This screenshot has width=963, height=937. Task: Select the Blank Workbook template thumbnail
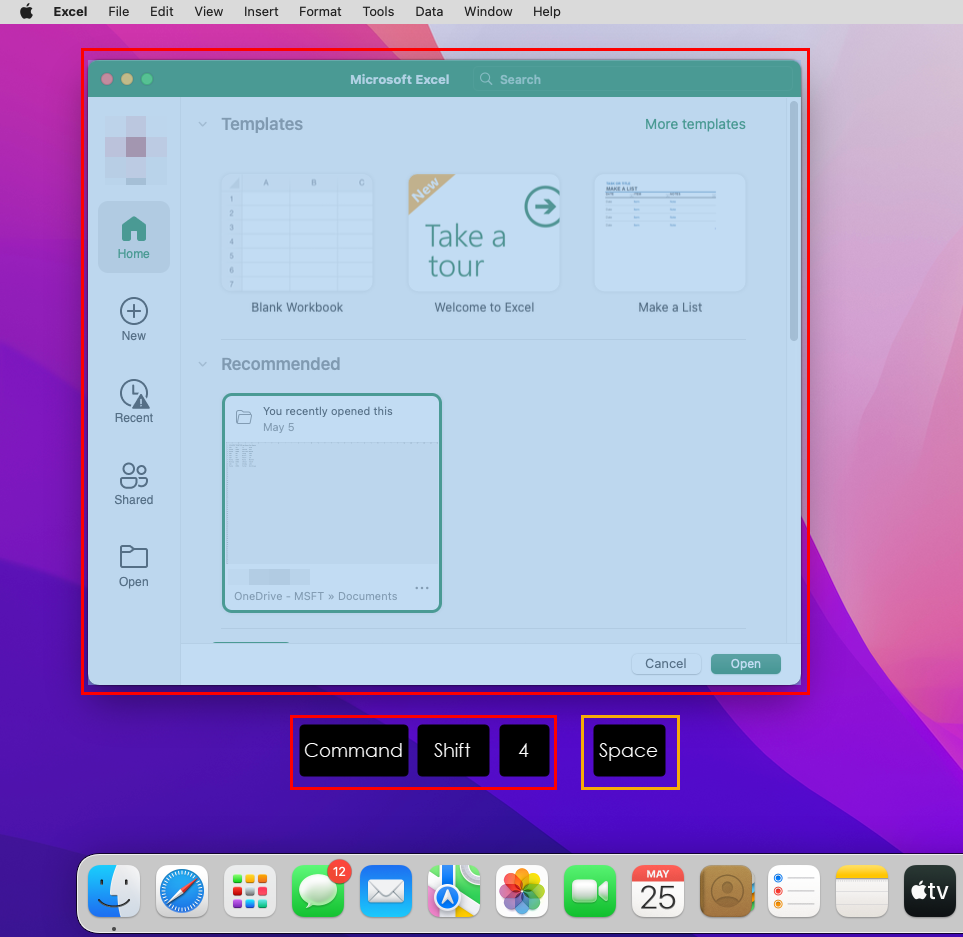point(297,232)
